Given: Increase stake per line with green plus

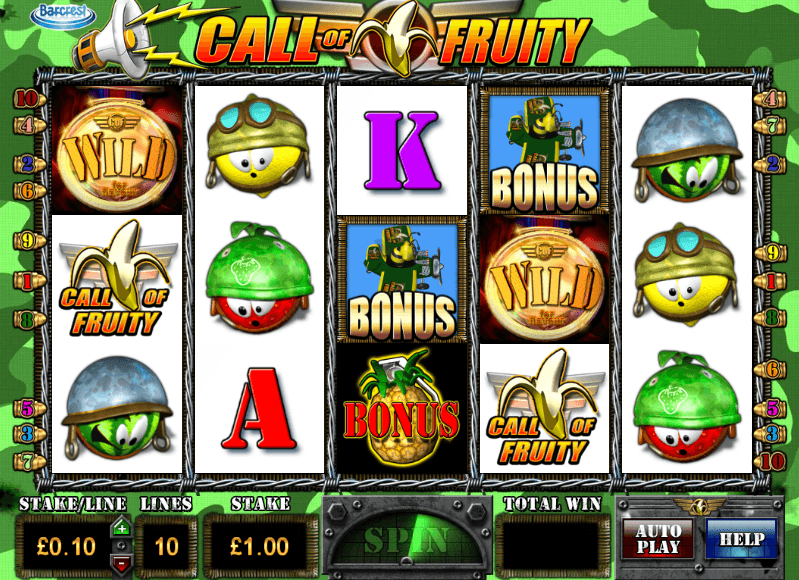Looking at the screenshot, I should coord(121,528).
